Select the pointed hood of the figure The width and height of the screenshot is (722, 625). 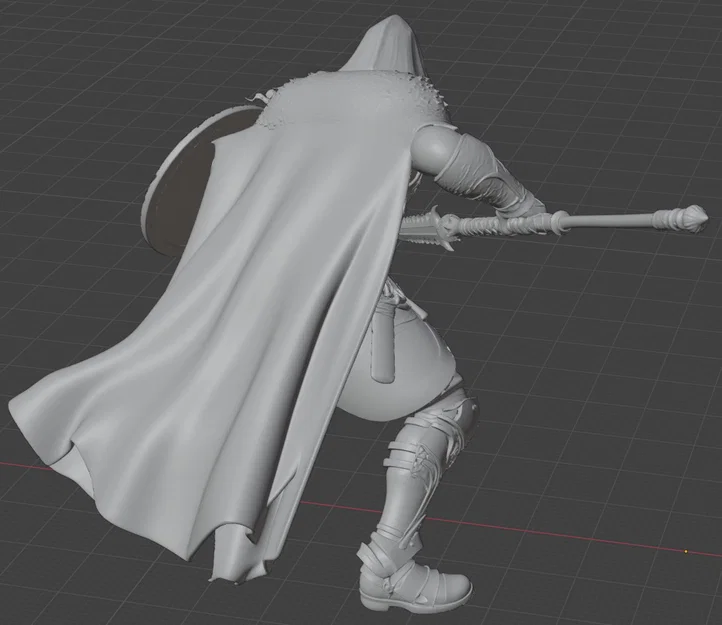[x=387, y=44]
